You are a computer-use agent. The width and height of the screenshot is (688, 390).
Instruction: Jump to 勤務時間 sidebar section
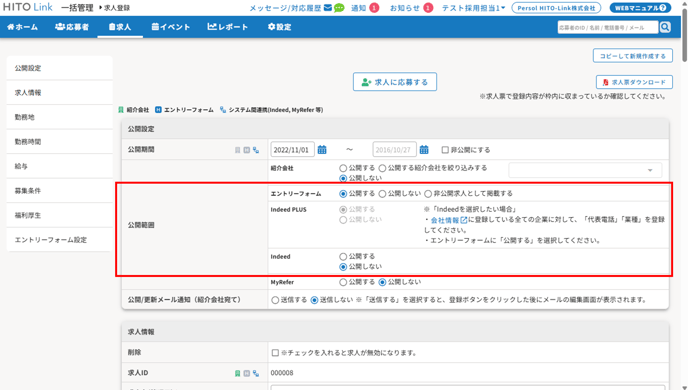pyautogui.click(x=59, y=142)
